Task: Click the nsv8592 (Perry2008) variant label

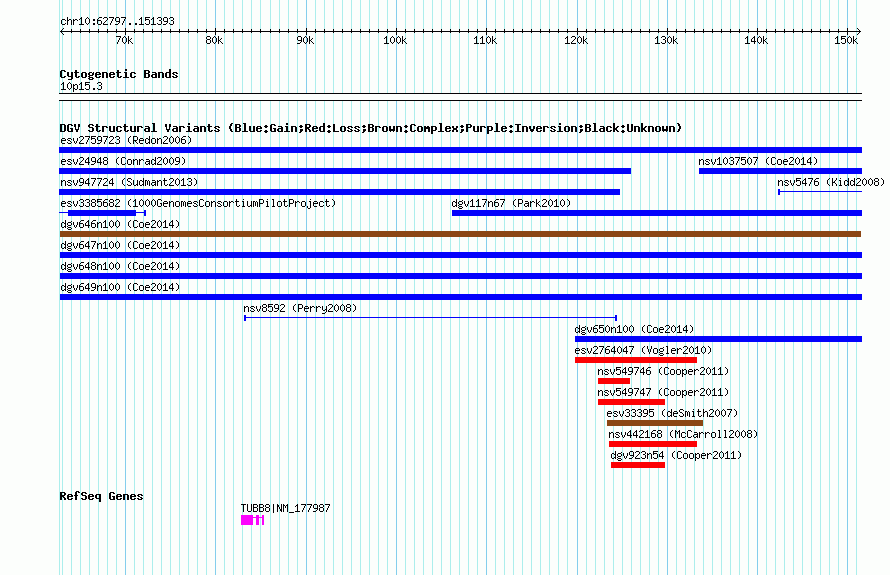Action: pos(300,308)
